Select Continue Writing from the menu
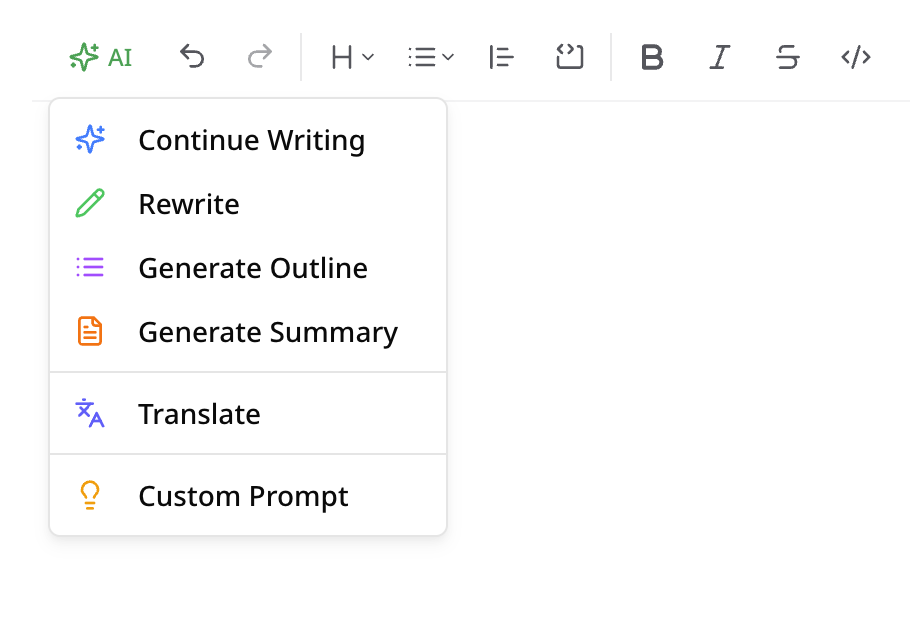 (251, 140)
